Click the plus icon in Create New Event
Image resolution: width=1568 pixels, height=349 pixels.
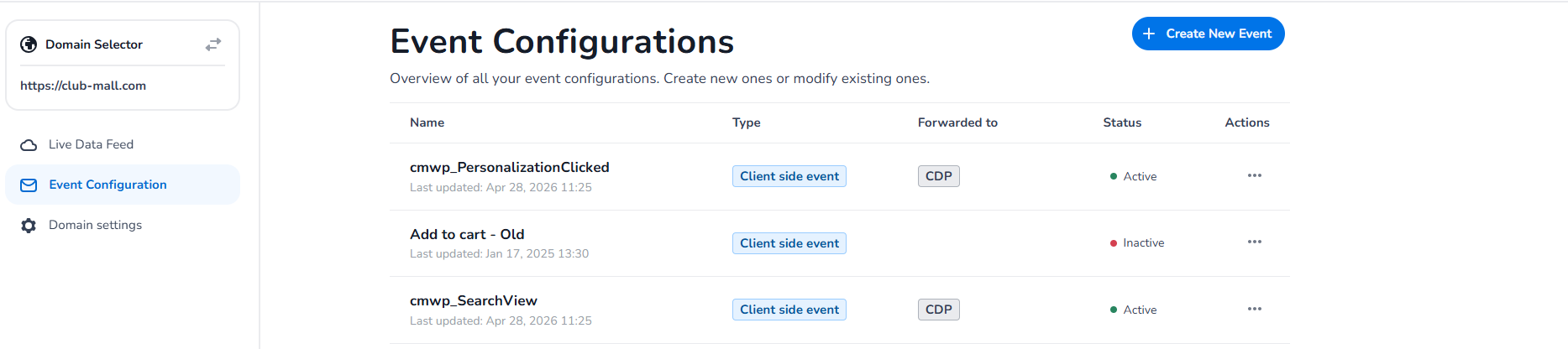[1149, 34]
